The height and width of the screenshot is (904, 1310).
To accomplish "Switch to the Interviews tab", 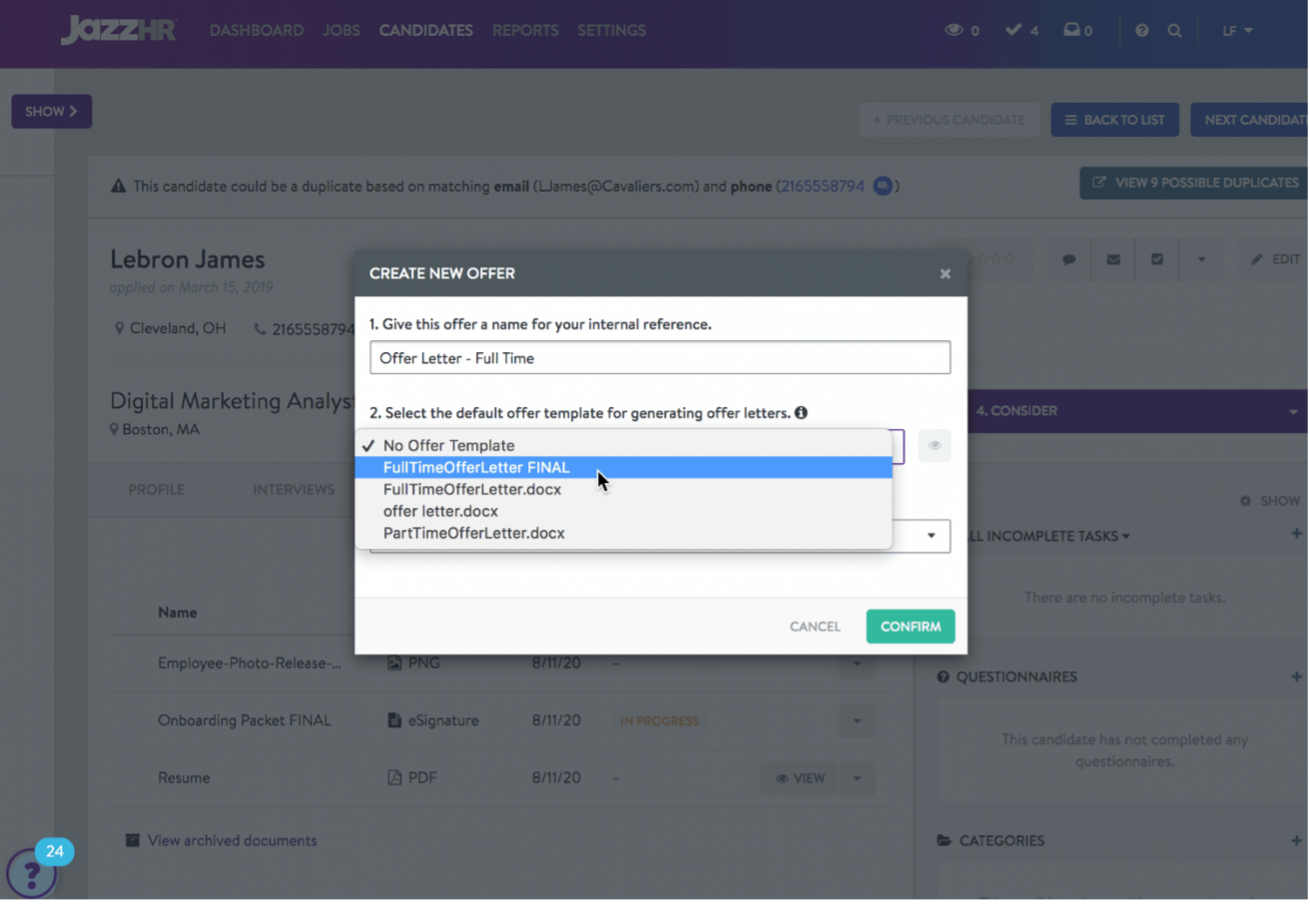I will 293,490.
